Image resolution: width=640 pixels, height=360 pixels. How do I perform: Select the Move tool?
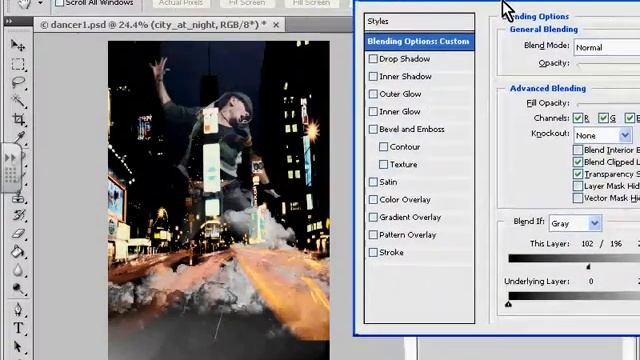[x=18, y=45]
